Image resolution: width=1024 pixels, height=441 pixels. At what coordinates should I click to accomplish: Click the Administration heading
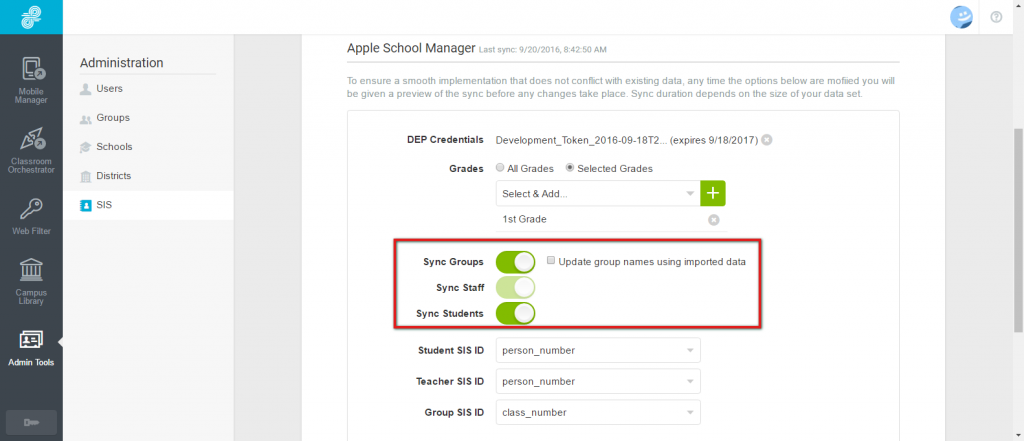coord(121,63)
